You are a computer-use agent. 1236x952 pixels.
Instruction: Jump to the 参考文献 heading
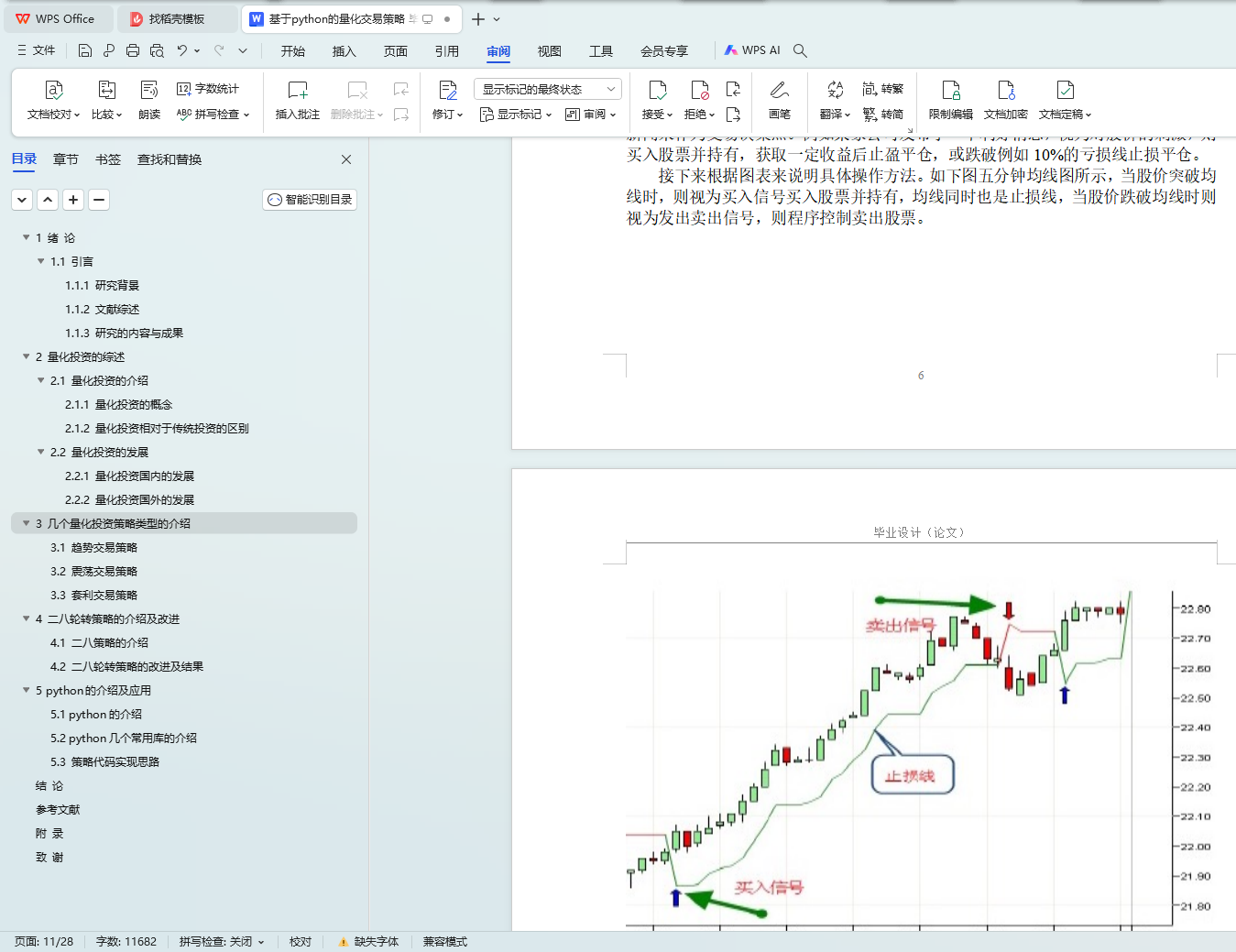click(58, 809)
